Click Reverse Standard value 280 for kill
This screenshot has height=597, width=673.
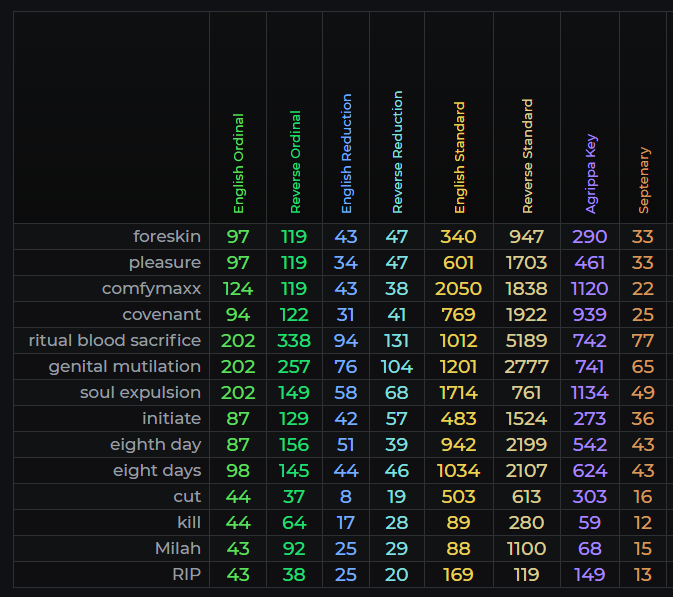(527, 523)
